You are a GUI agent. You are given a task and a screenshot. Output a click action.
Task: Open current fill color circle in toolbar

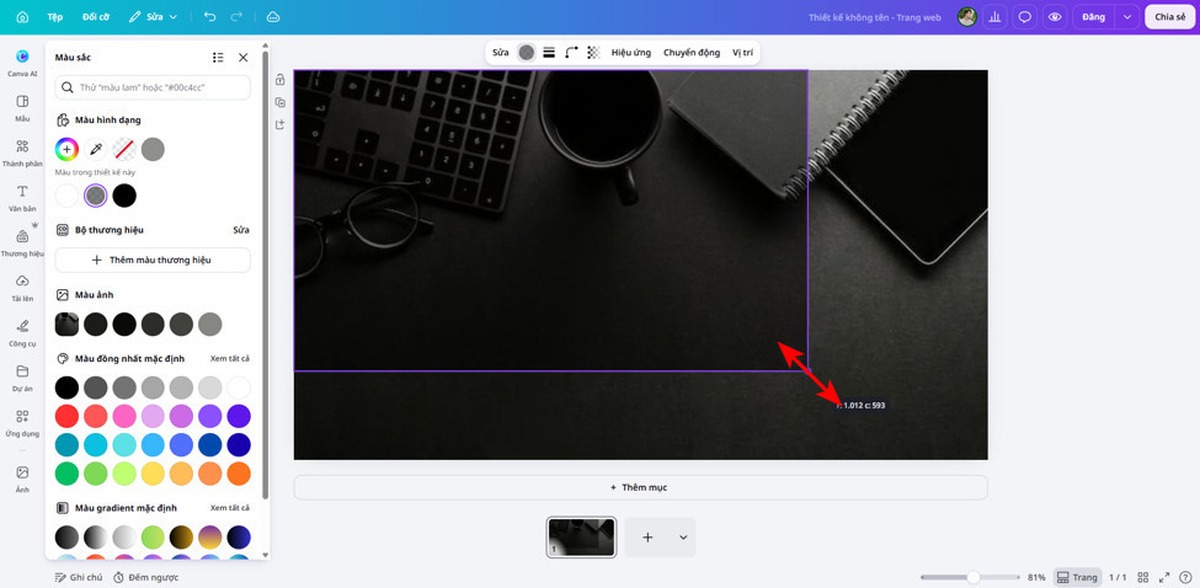526,52
